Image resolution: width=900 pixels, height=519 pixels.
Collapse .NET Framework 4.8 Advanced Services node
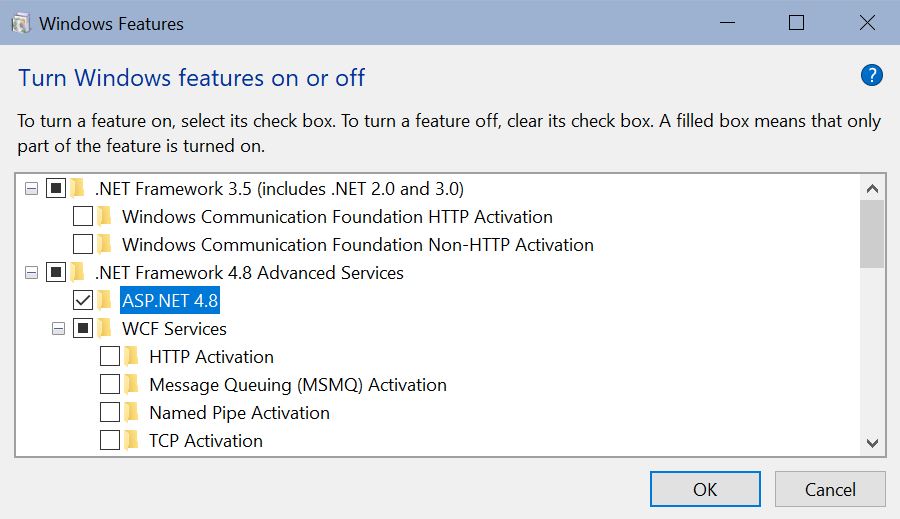(32, 272)
